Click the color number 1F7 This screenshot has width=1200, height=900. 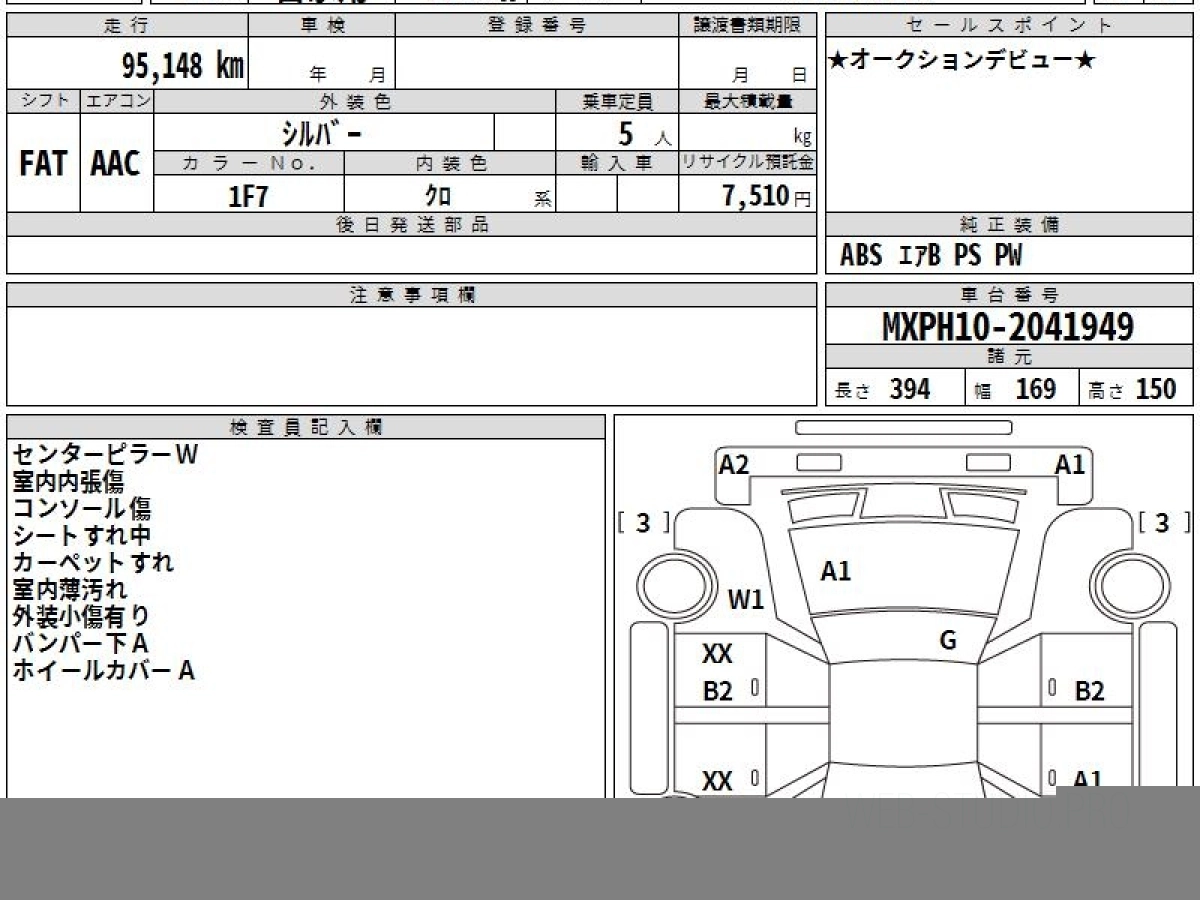point(249,196)
